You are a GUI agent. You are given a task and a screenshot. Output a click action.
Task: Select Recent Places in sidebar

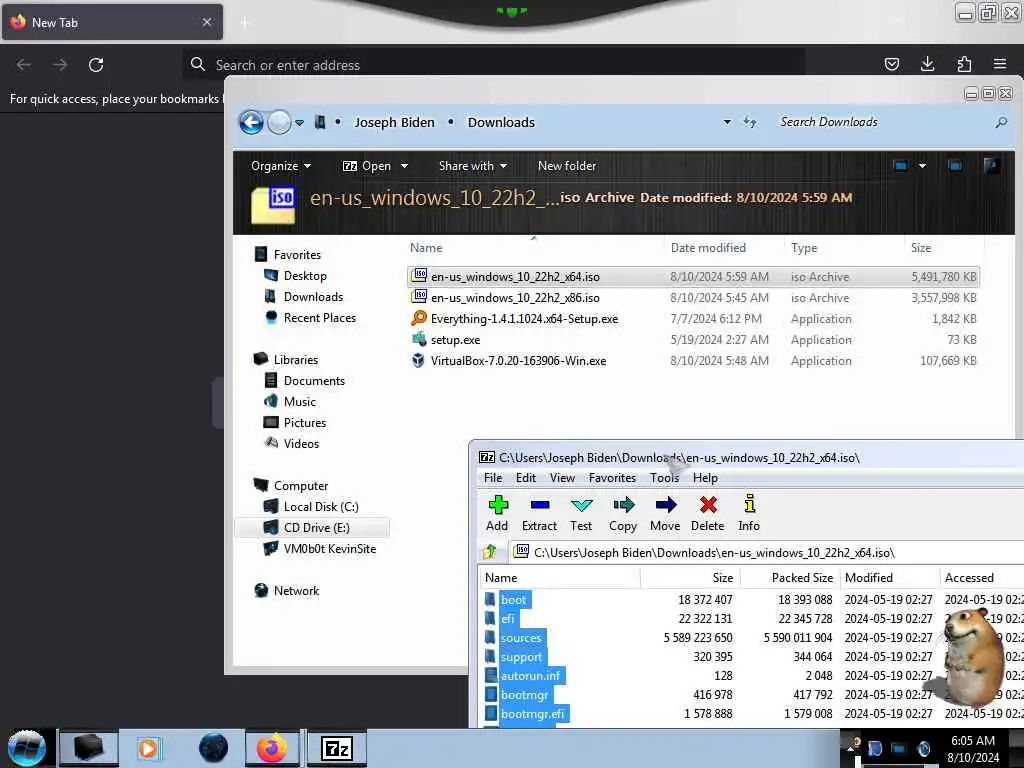tap(320, 317)
